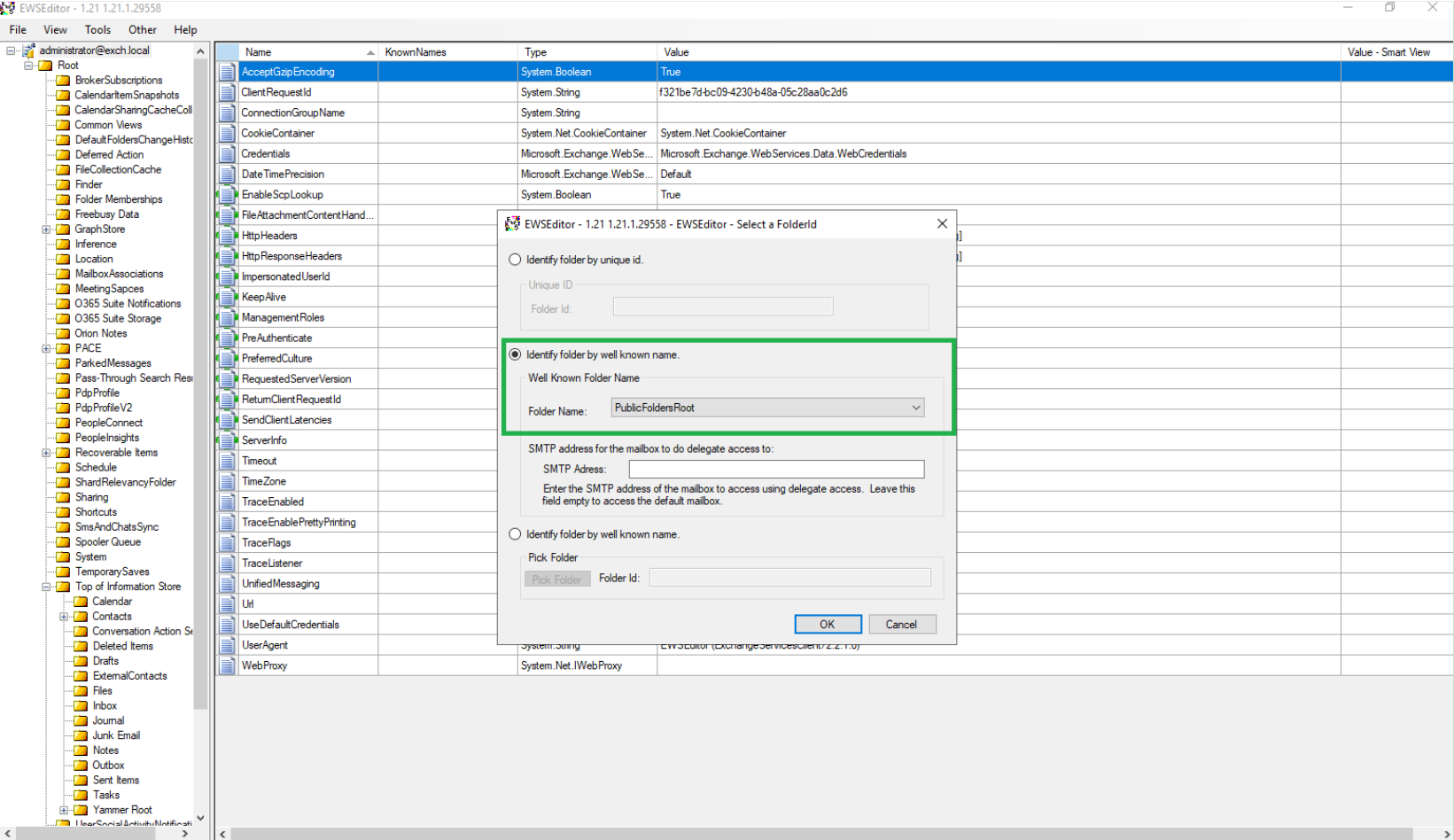
Task: Click the administrator@exch.local mailbox icon
Action: pyautogui.click(x=29, y=51)
